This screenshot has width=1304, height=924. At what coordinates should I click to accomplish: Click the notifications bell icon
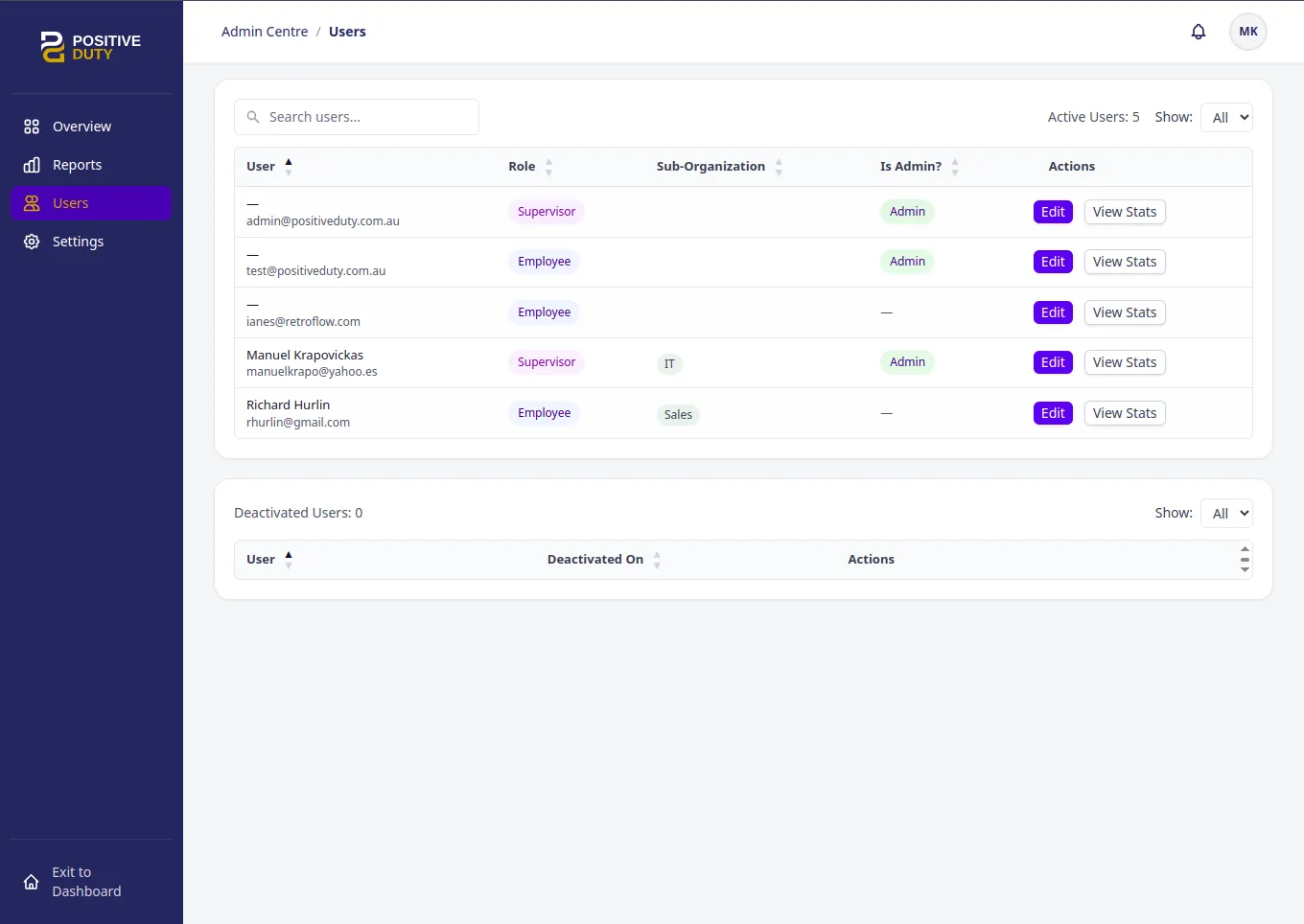(1198, 32)
